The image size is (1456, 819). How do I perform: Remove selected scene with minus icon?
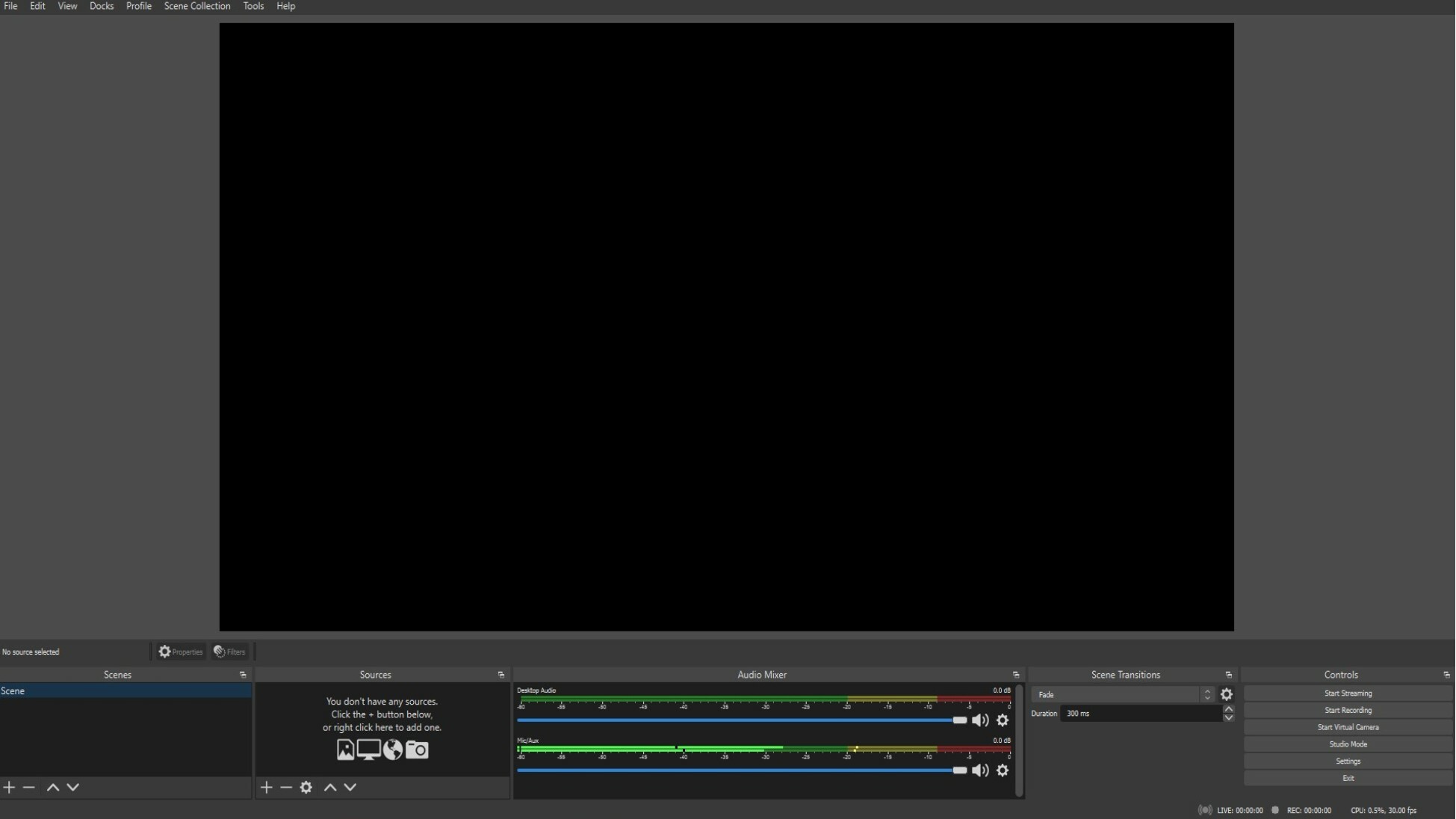click(x=29, y=787)
